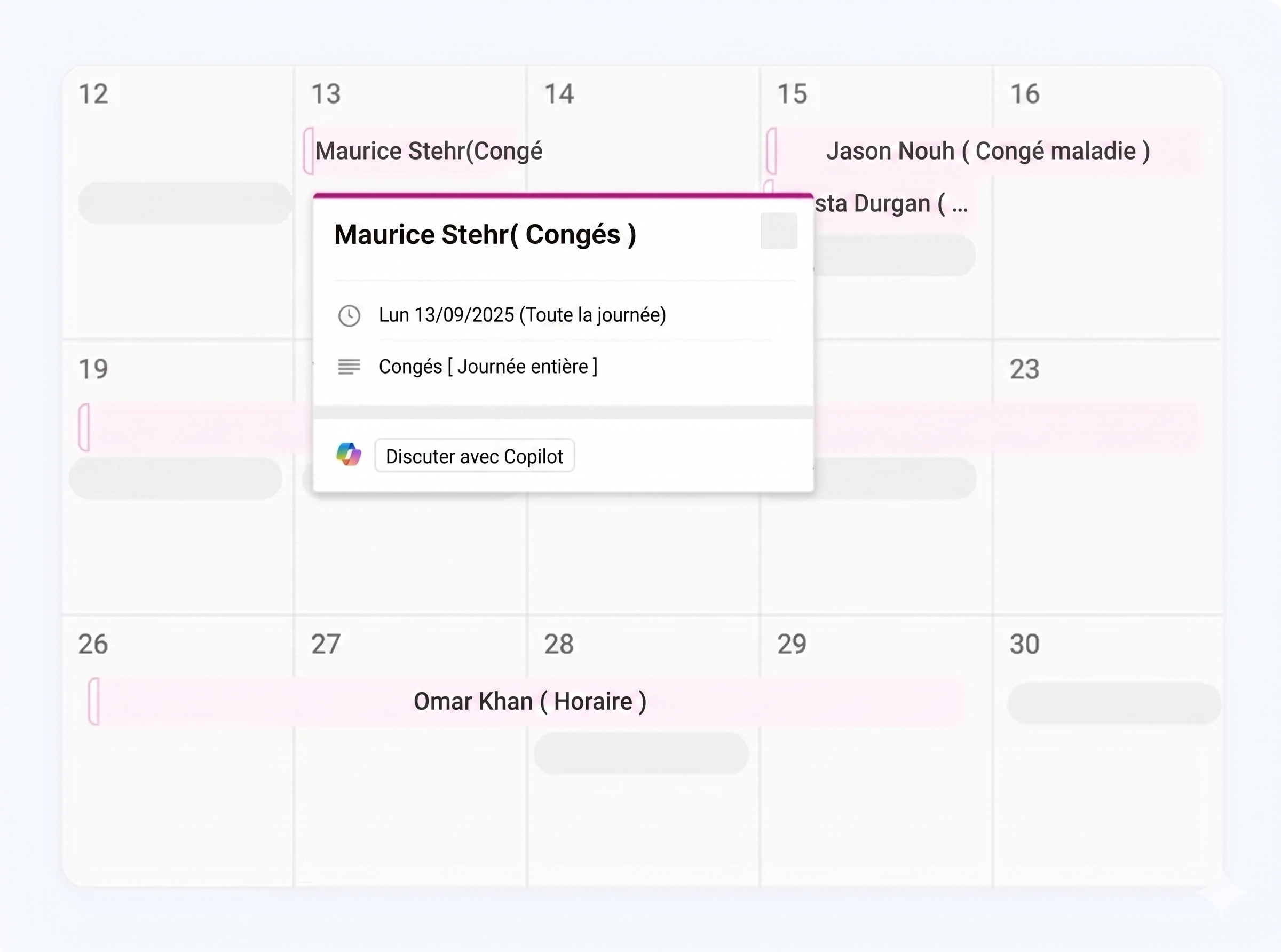Click the pink marker on Omar Khan's event
This screenshot has width=1281, height=952.
point(94,701)
